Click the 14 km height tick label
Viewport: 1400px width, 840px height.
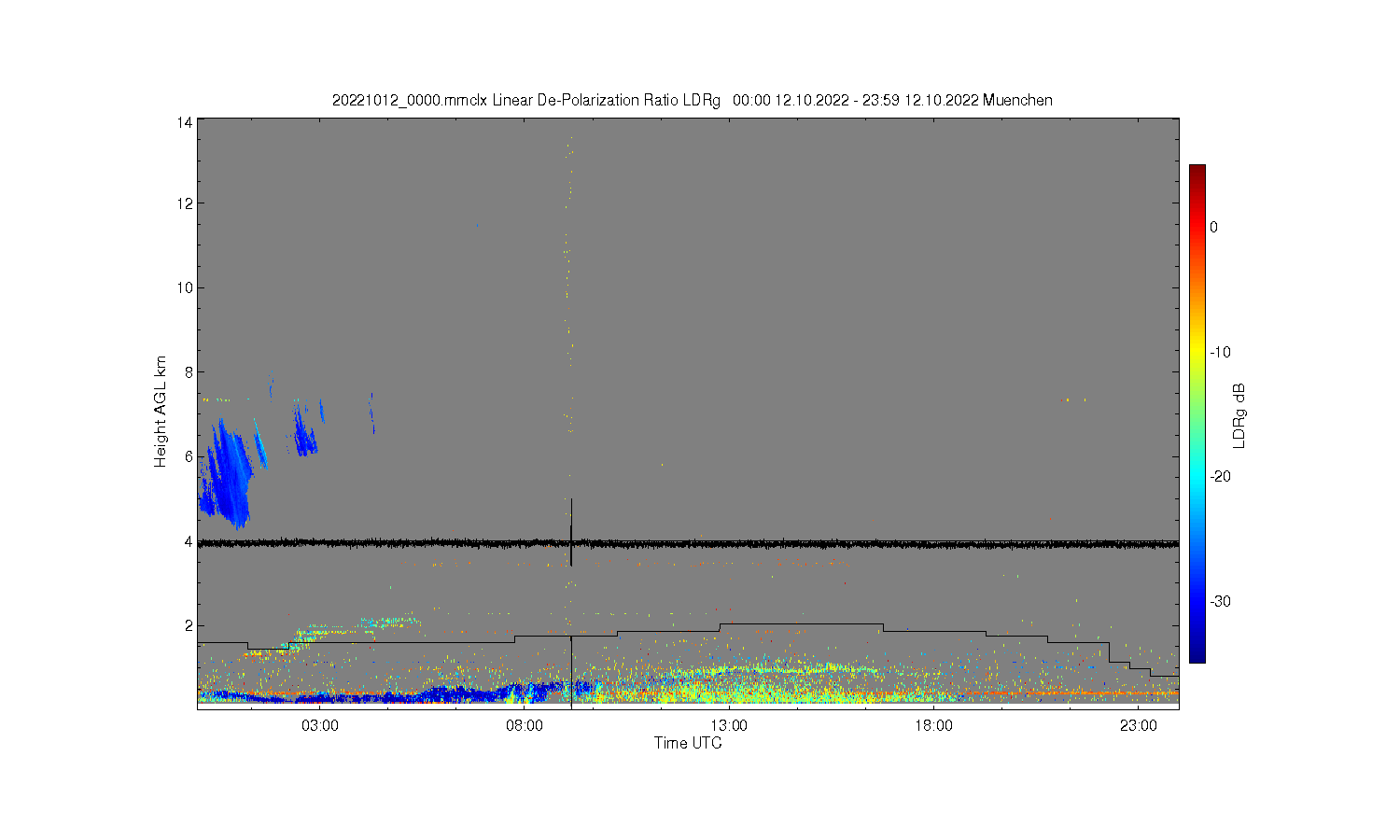[x=185, y=122]
